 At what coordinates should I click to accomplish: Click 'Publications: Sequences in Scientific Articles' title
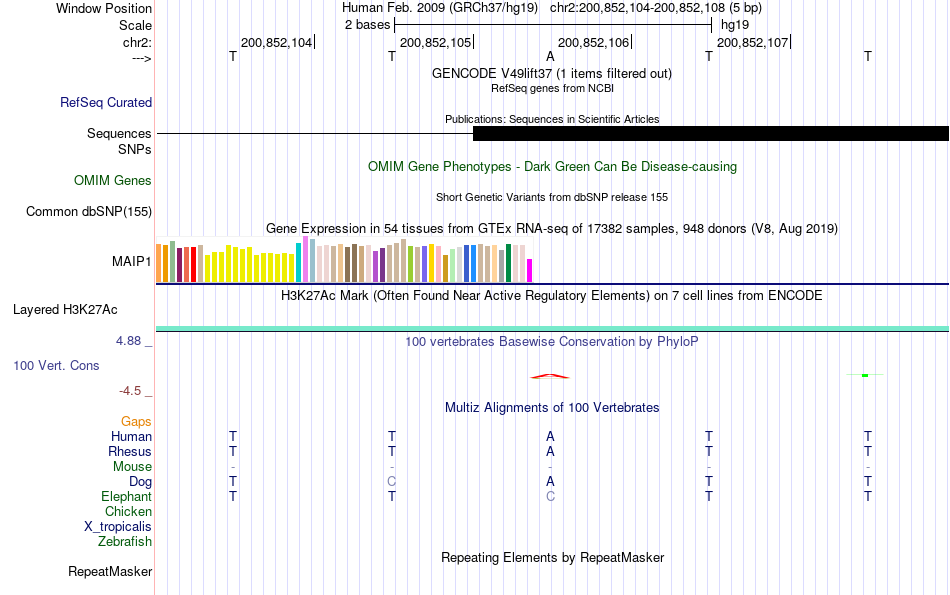[552, 119]
